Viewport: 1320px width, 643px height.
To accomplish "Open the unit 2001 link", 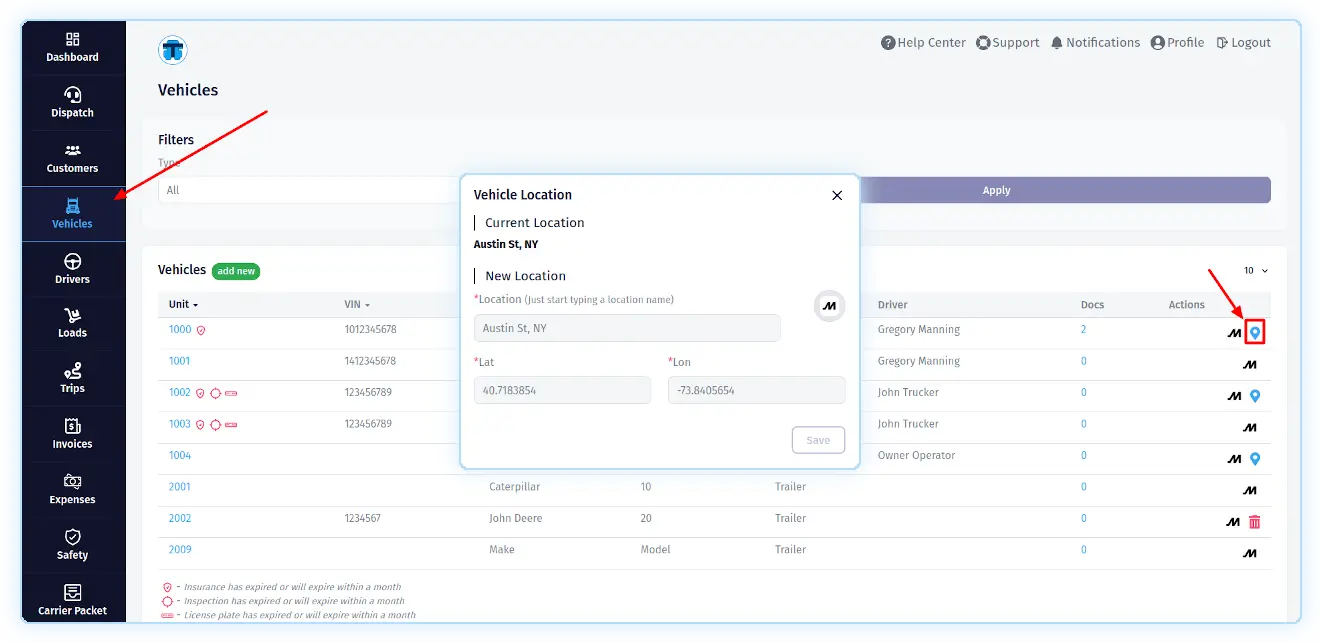I will pyautogui.click(x=180, y=487).
